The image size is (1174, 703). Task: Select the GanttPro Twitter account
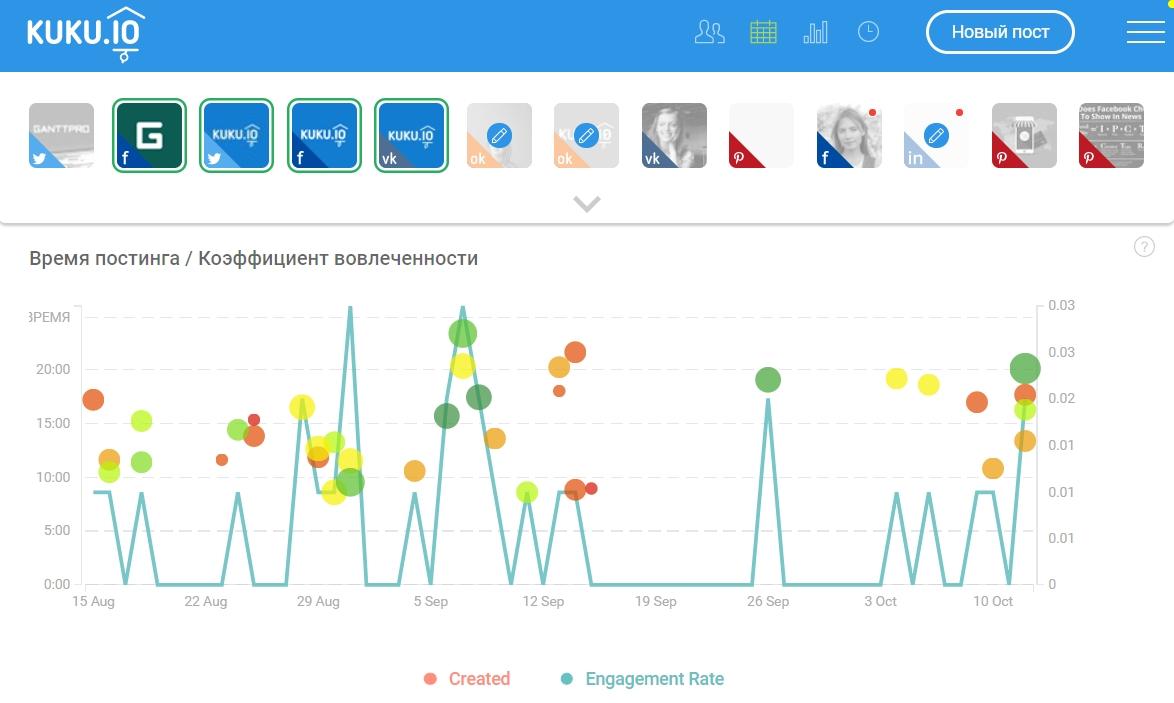tap(61, 136)
